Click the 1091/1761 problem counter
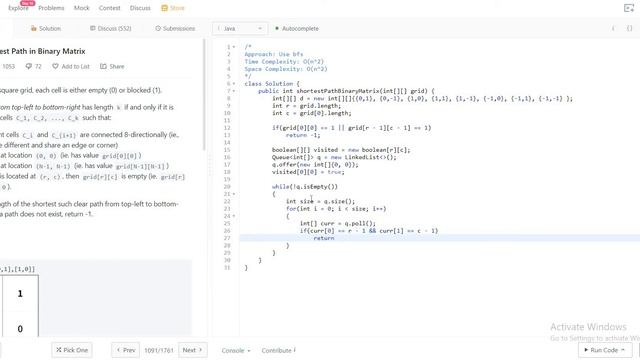Viewport: 640px width, 360px height. (x=159, y=350)
